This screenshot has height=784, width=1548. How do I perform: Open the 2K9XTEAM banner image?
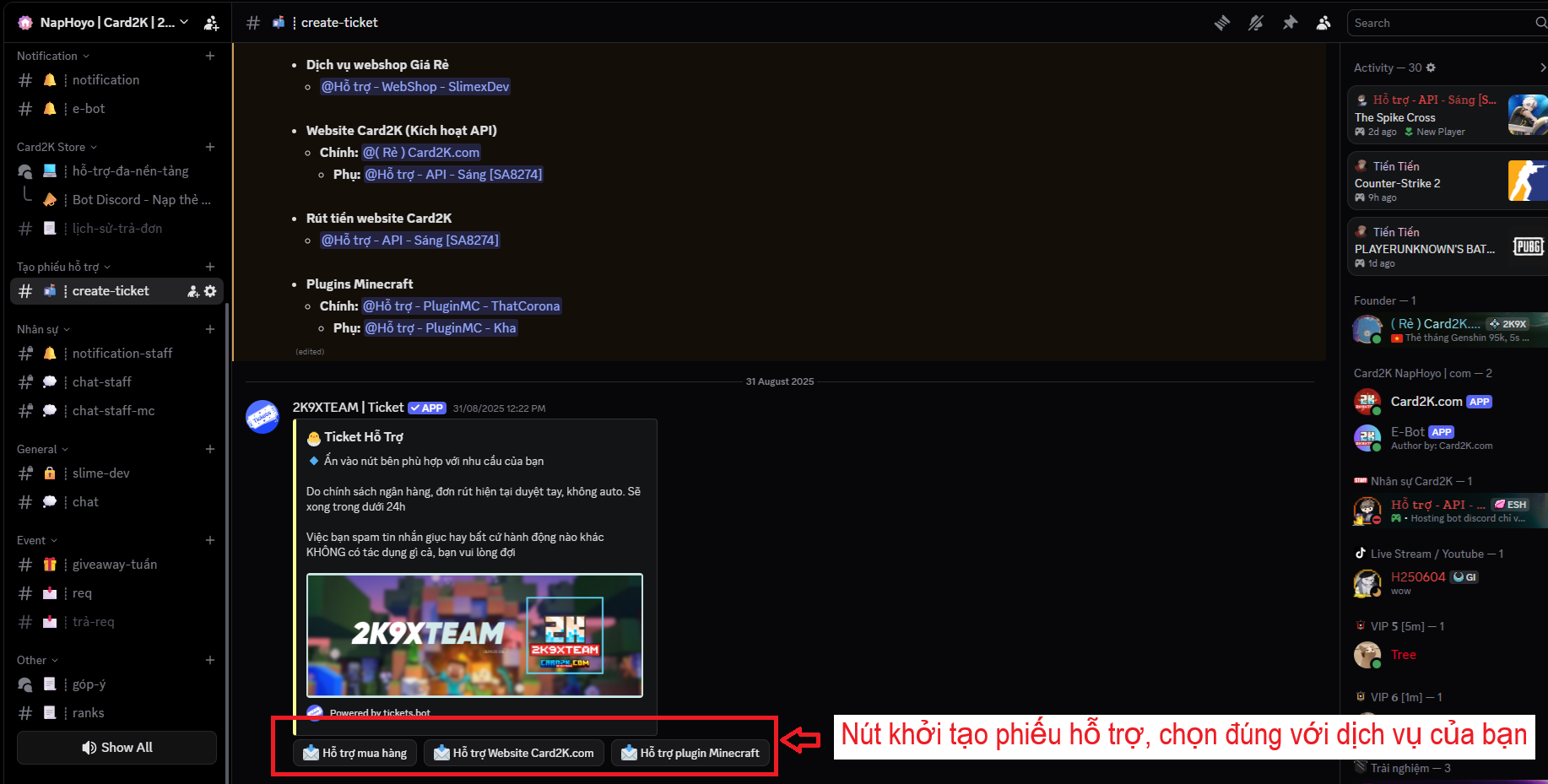pyautogui.click(x=474, y=635)
